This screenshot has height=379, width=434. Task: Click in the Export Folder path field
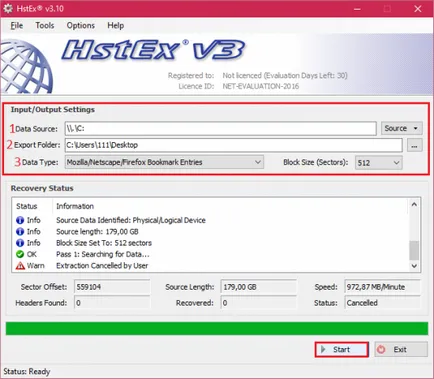tap(233, 145)
